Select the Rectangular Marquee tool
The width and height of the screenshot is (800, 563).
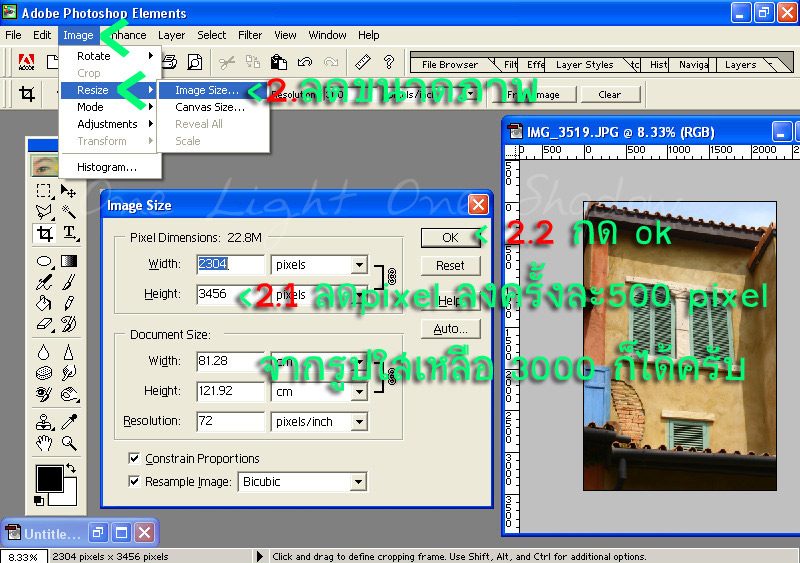(x=44, y=191)
